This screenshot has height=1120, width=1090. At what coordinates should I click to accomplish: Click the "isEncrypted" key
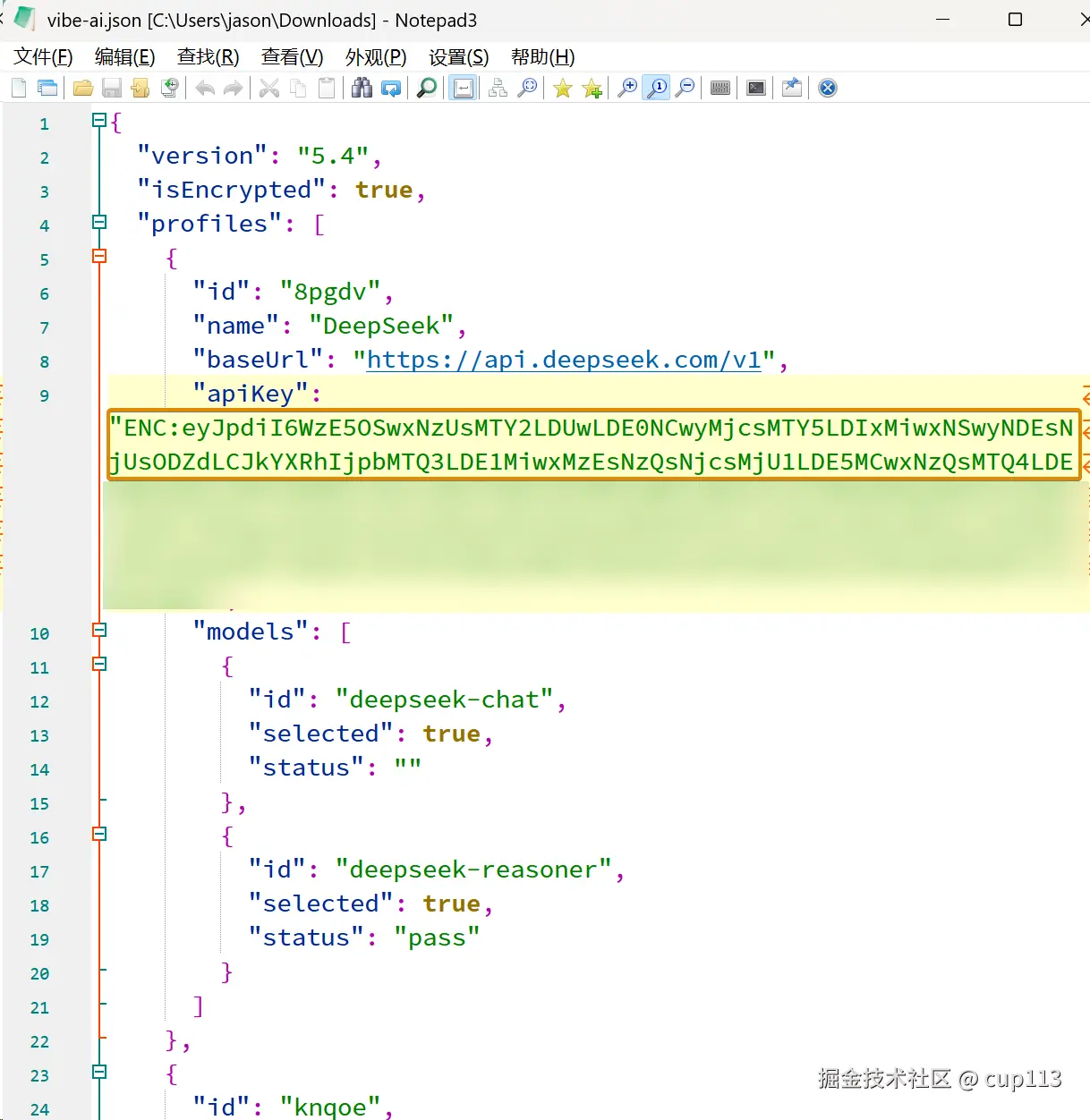231,190
